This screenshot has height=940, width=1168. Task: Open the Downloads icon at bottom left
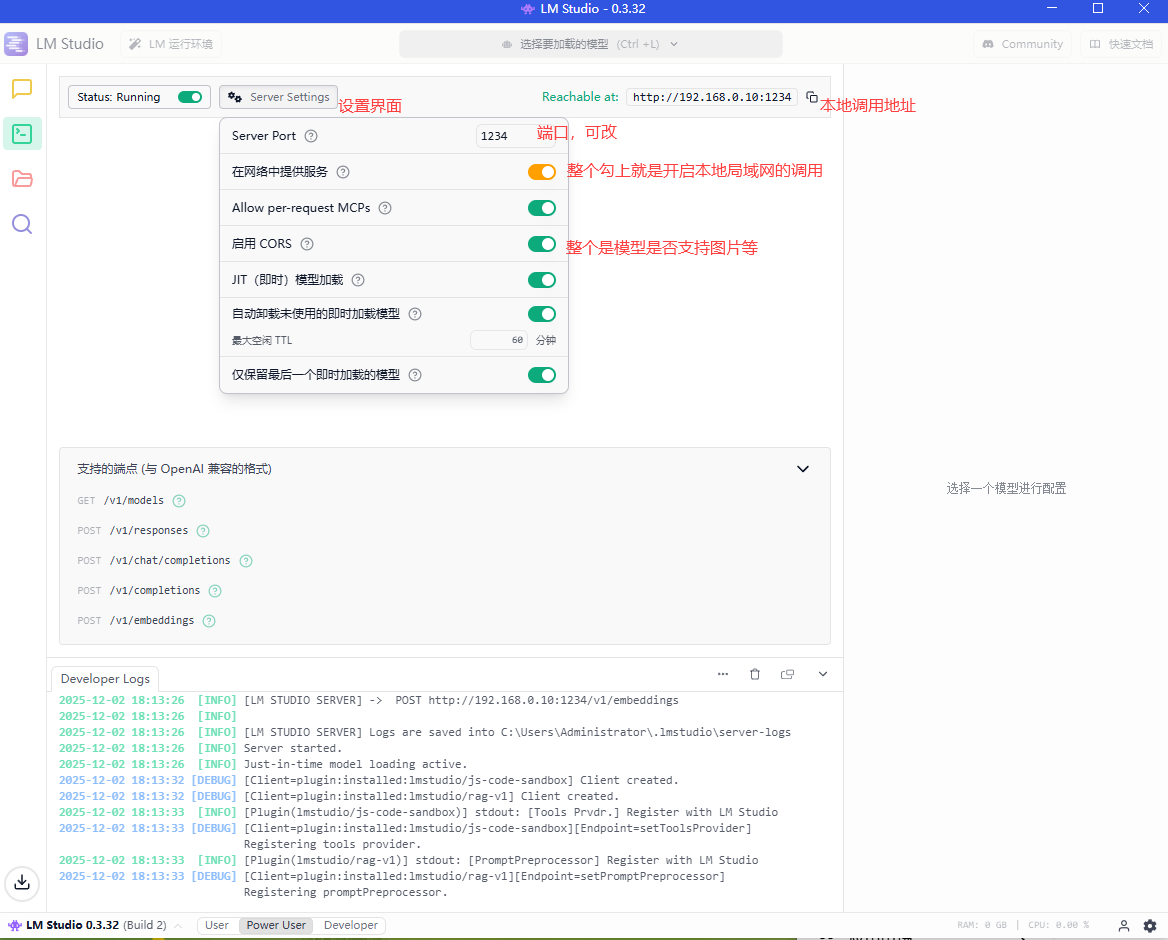[x=22, y=882]
